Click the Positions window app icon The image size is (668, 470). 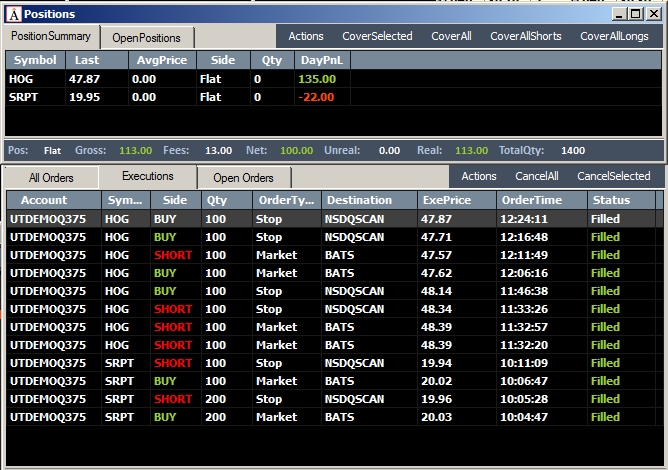coord(13,14)
